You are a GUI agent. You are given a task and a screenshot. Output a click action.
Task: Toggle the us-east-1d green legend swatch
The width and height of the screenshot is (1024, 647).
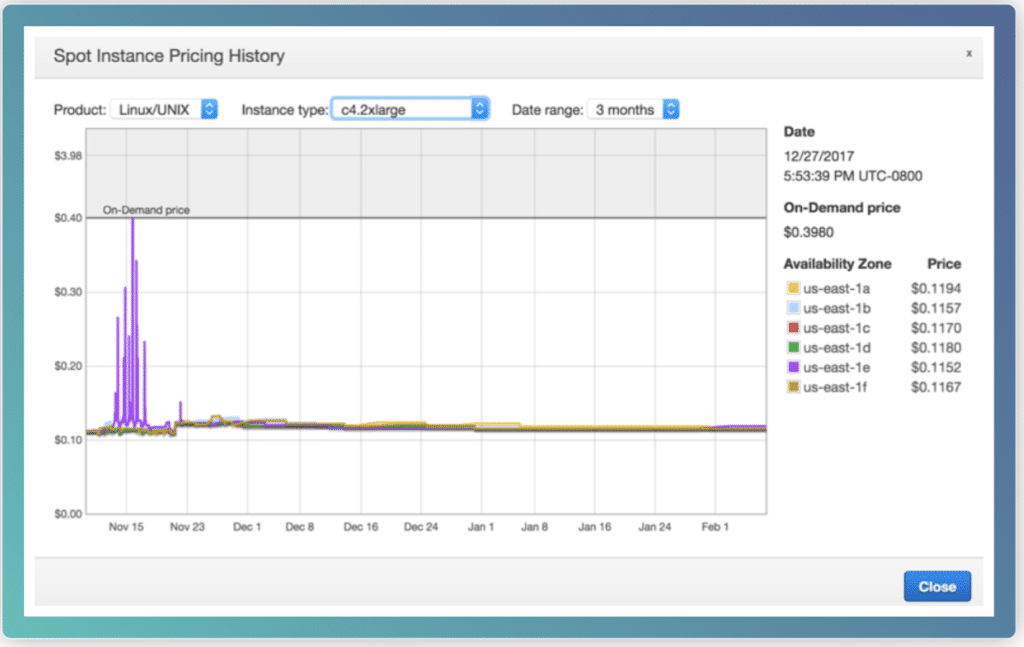coord(793,347)
